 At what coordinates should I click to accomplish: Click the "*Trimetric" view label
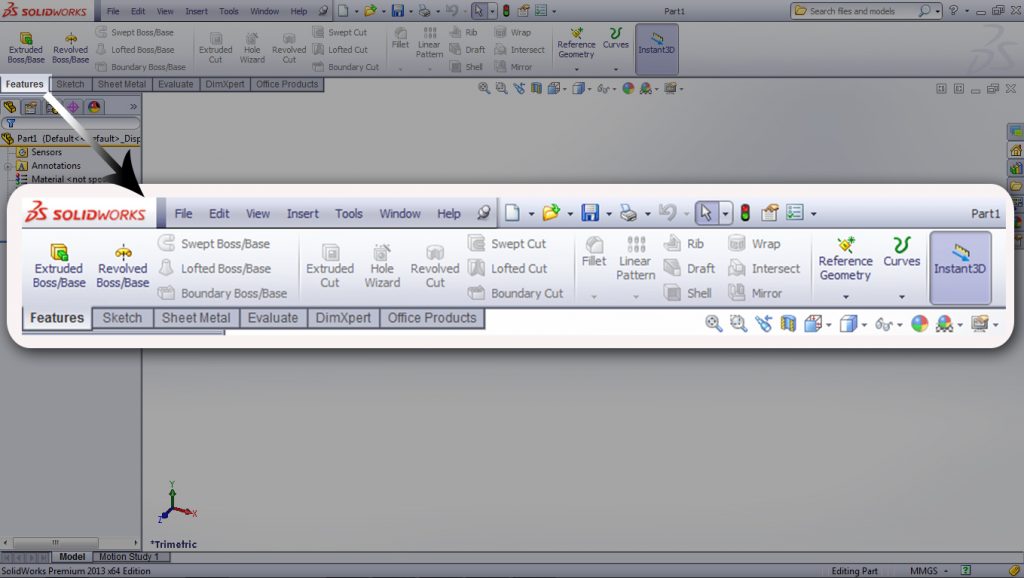(x=173, y=544)
